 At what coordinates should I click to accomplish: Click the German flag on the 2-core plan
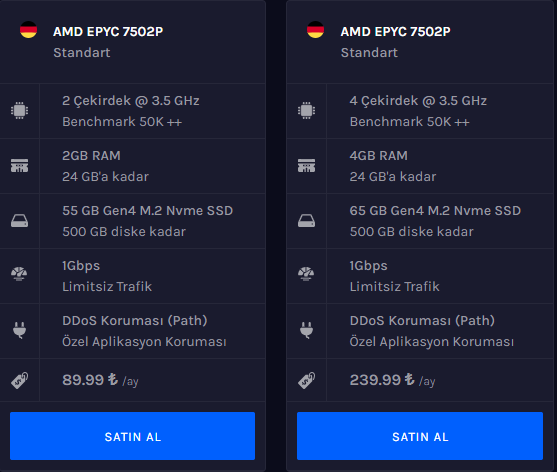(28, 29)
